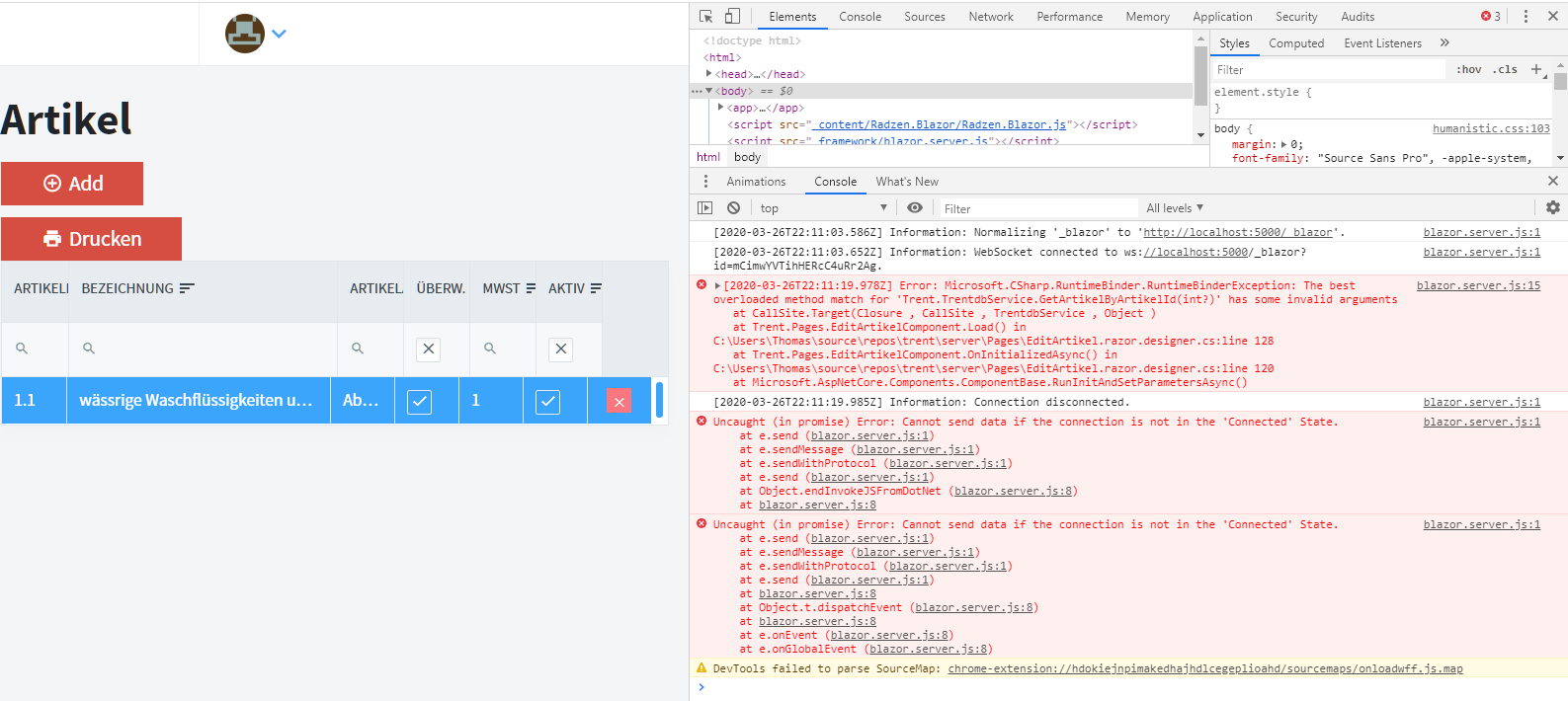Toggle the :hov element state button
This screenshot has height=701, width=1568.
click(x=1469, y=69)
